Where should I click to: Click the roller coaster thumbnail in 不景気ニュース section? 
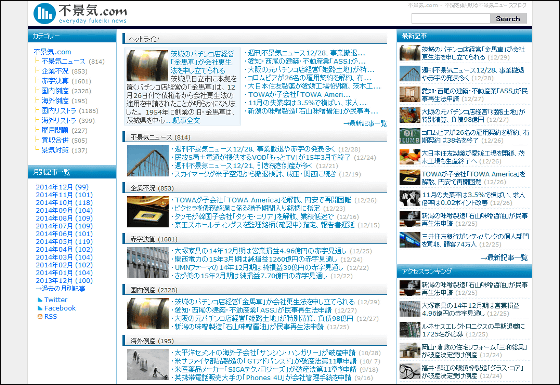[148, 160]
